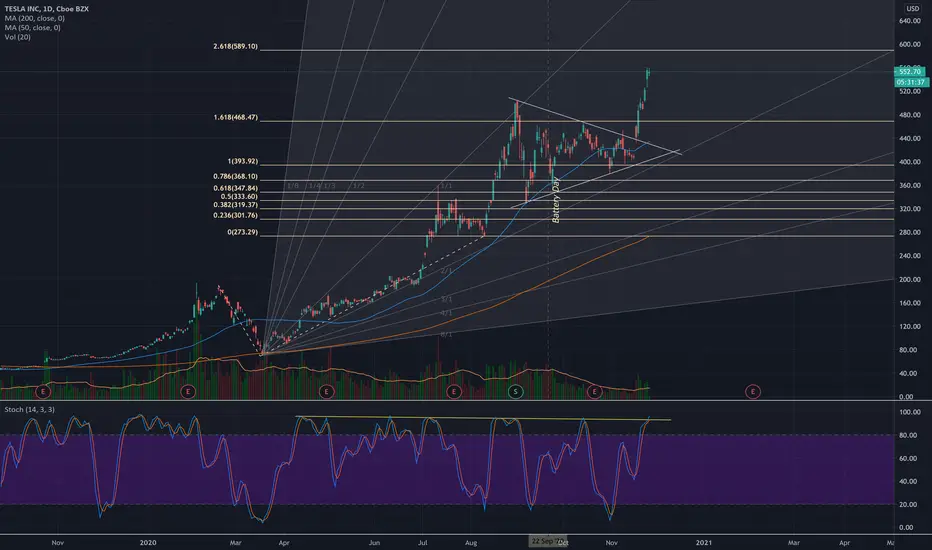Screen dimensions: 932x550
Task: Click the 0.382(319.37) Fibonacci level label
Action: tap(235, 205)
